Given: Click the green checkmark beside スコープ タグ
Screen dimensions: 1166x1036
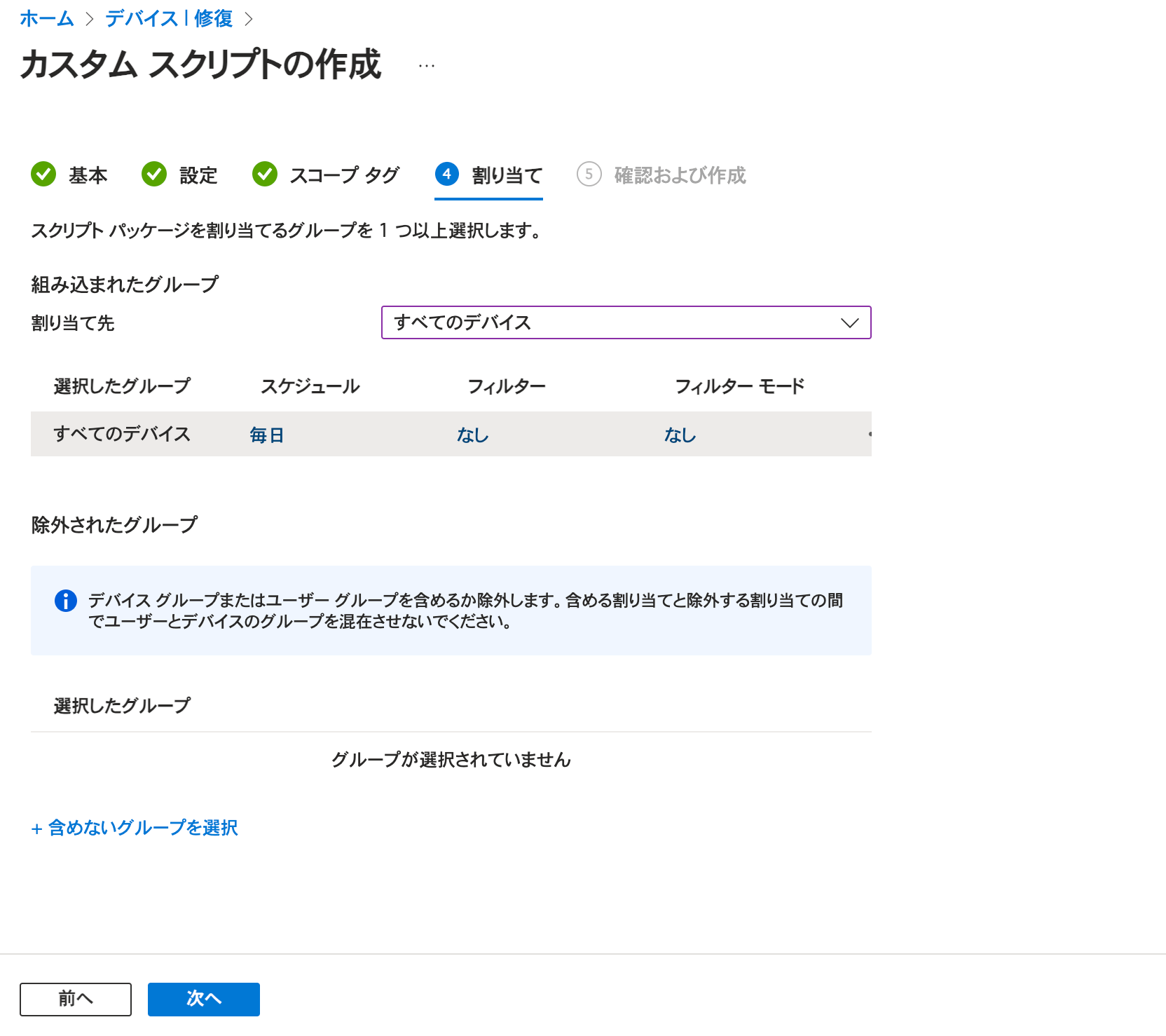Looking at the screenshot, I should pyautogui.click(x=265, y=174).
